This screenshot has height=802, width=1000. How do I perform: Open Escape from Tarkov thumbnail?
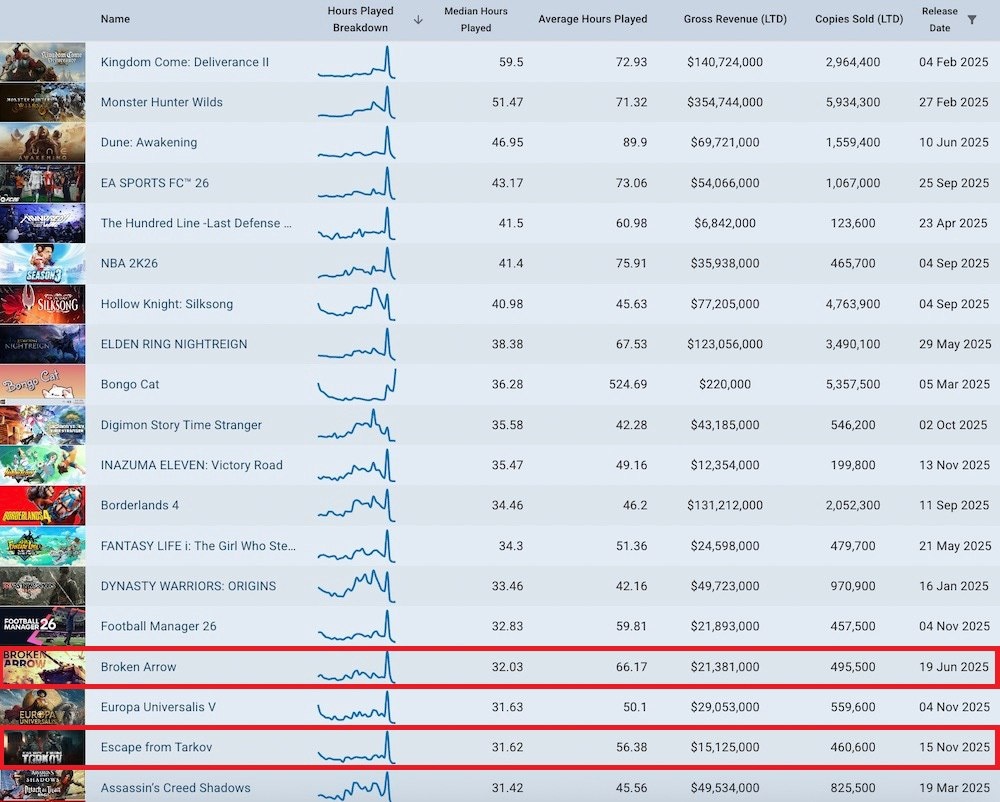tap(44, 747)
